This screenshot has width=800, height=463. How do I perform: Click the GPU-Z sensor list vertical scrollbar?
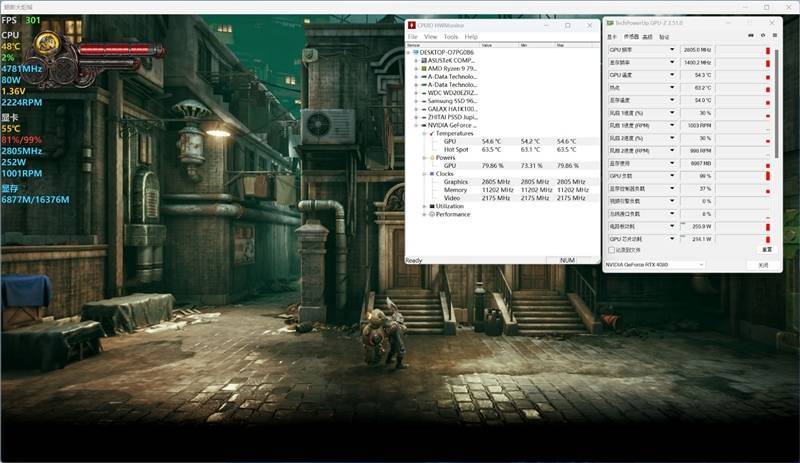click(777, 102)
